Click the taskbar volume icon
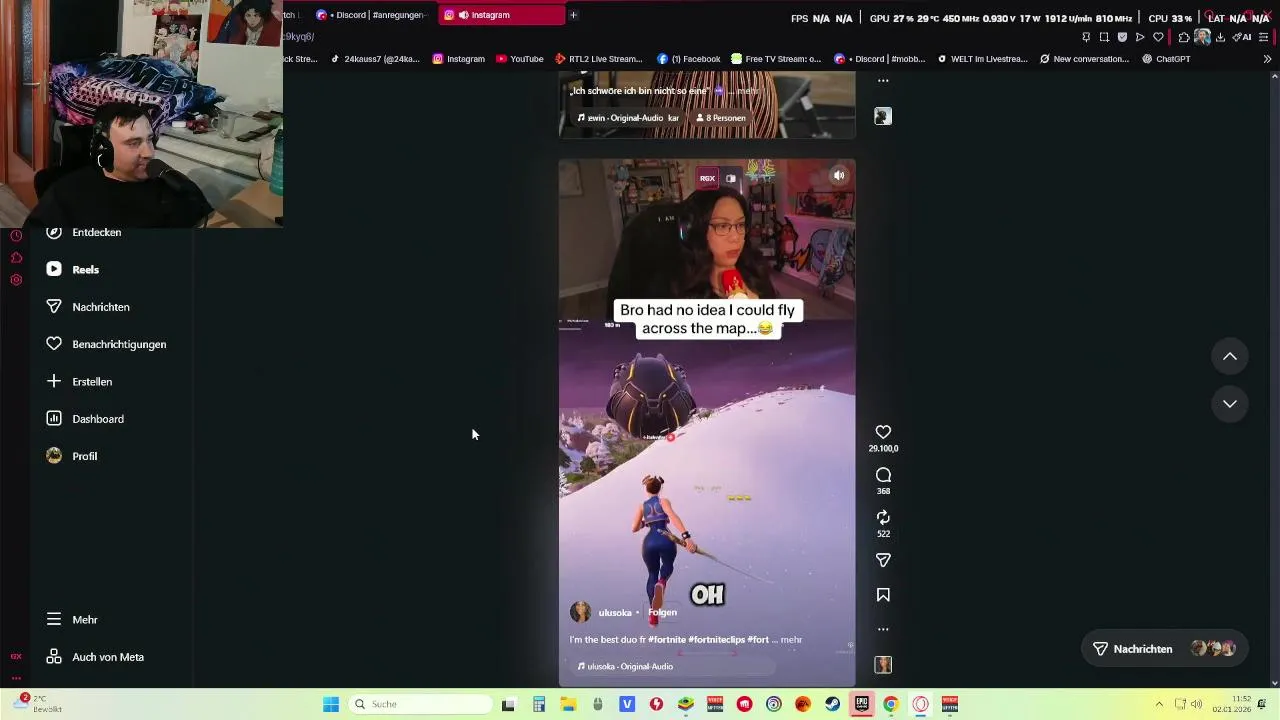This screenshot has height=720, width=1280. pos(1196,704)
